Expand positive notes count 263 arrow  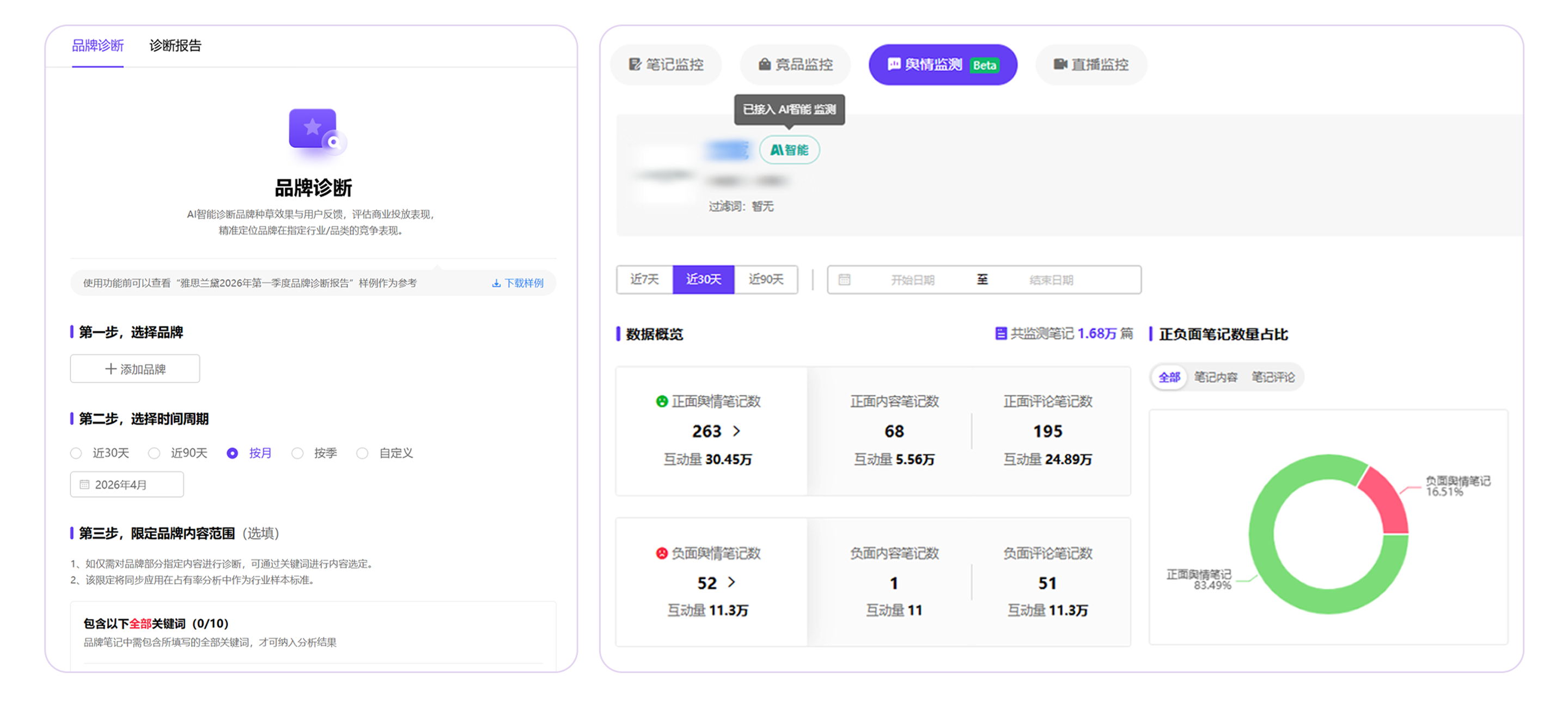pos(736,431)
